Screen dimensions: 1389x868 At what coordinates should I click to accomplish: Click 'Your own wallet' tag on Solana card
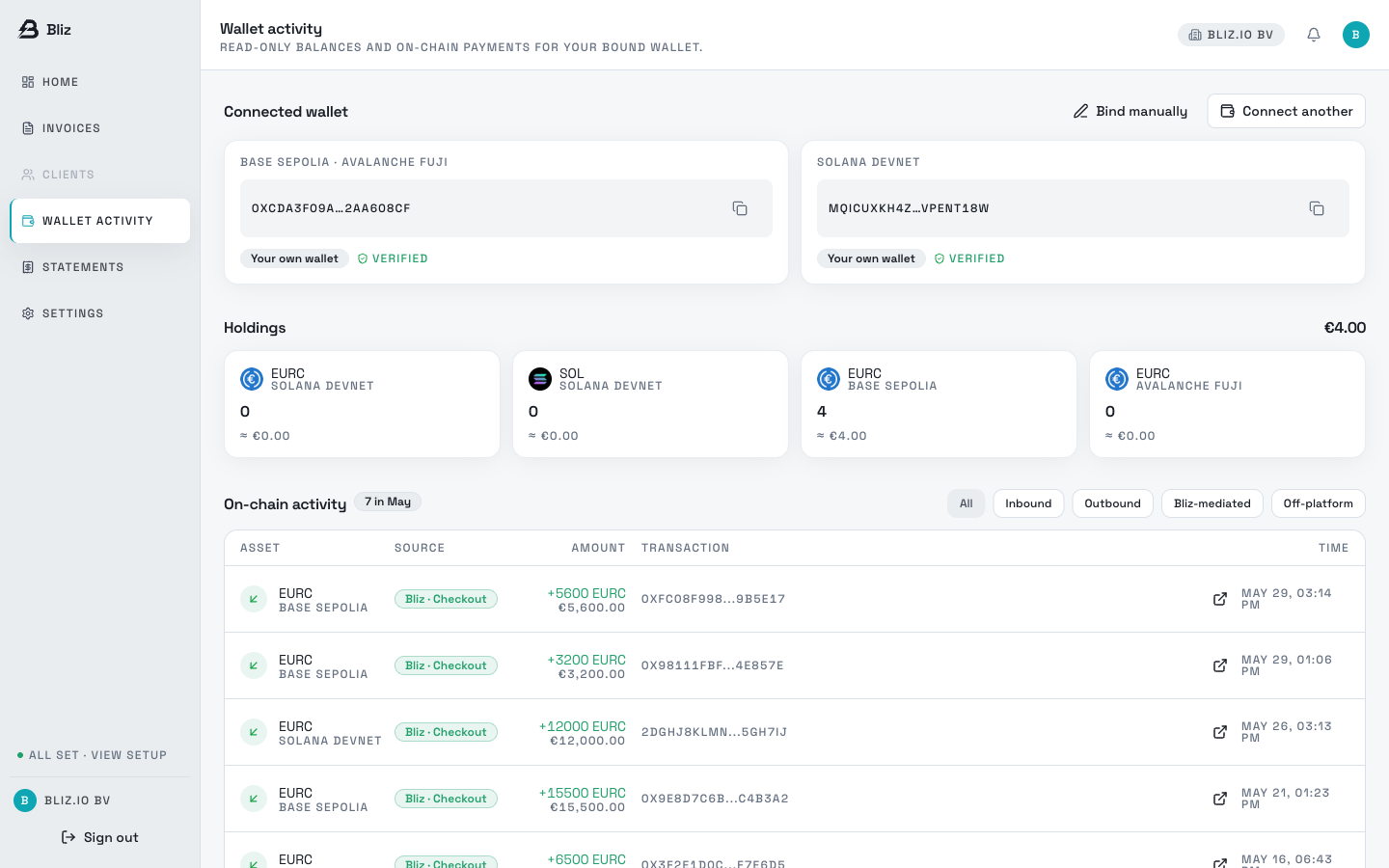point(871,258)
